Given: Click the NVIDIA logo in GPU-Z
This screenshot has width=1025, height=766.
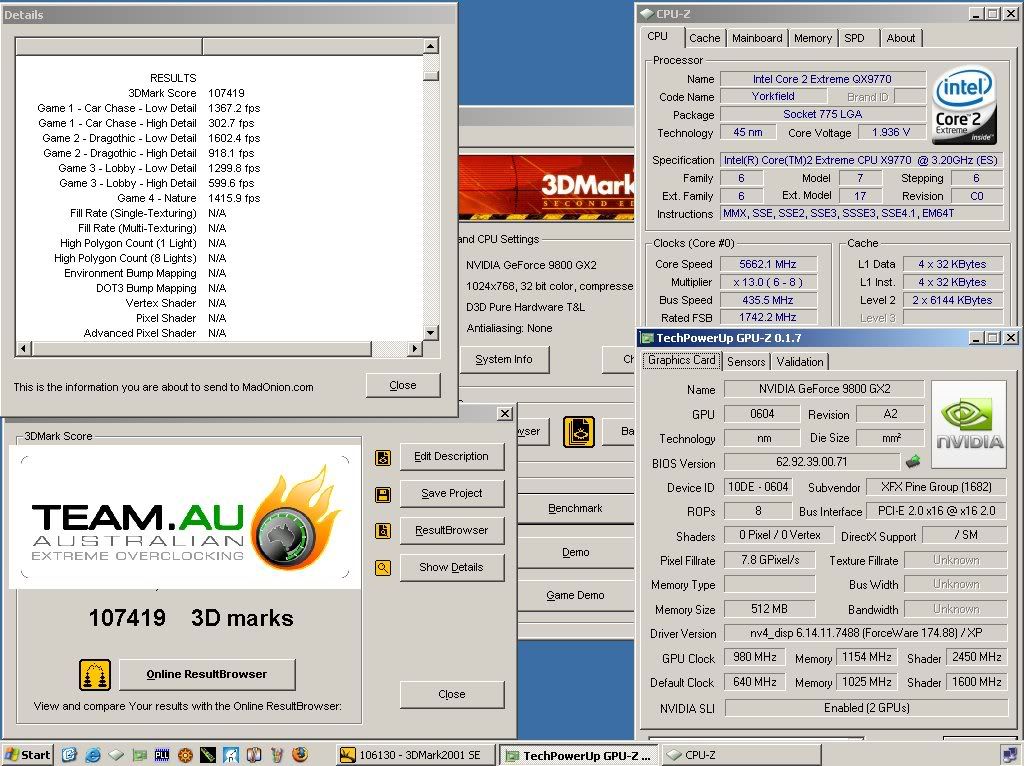Looking at the screenshot, I should 969,424.
